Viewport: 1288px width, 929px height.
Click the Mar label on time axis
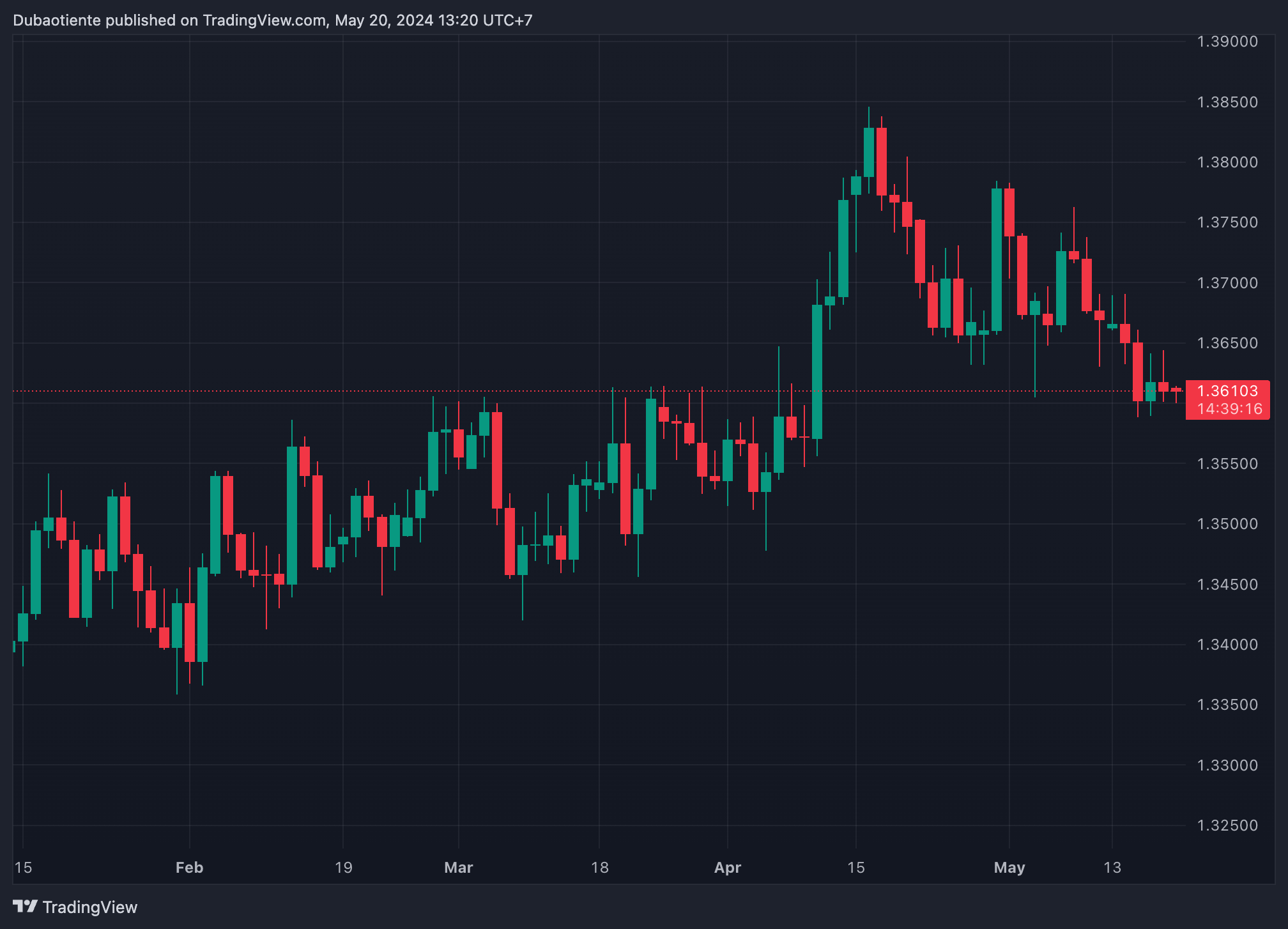pyautogui.click(x=459, y=868)
